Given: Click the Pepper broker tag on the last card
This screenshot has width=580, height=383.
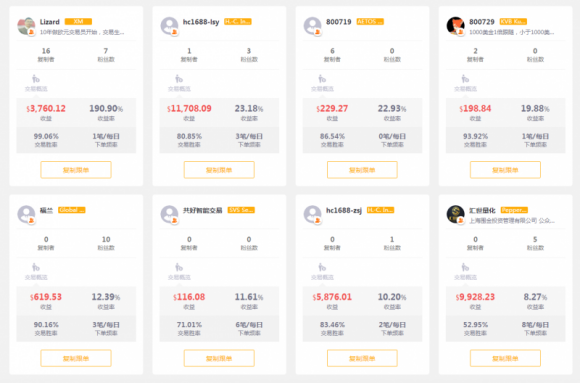Looking at the screenshot, I should (514, 210).
